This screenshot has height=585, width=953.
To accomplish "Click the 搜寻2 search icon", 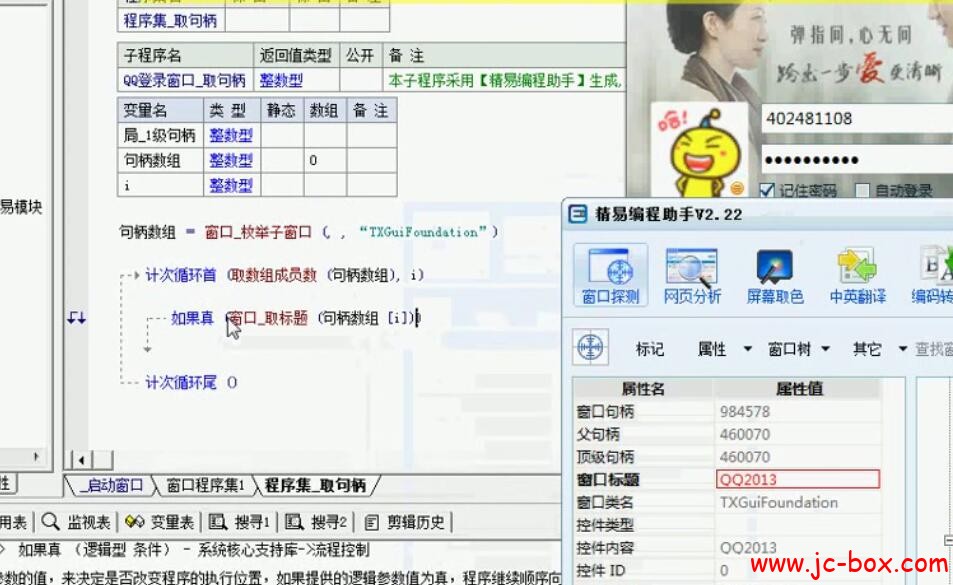I will [294, 521].
